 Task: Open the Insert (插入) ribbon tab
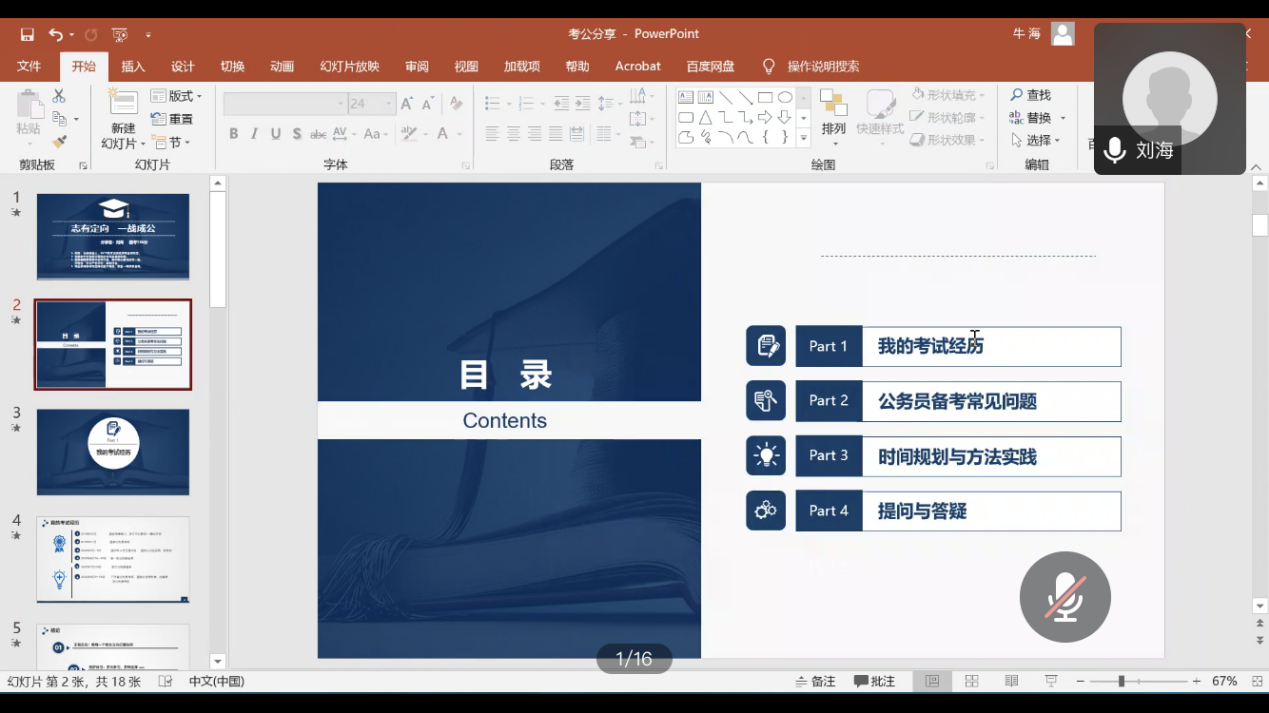tap(133, 66)
